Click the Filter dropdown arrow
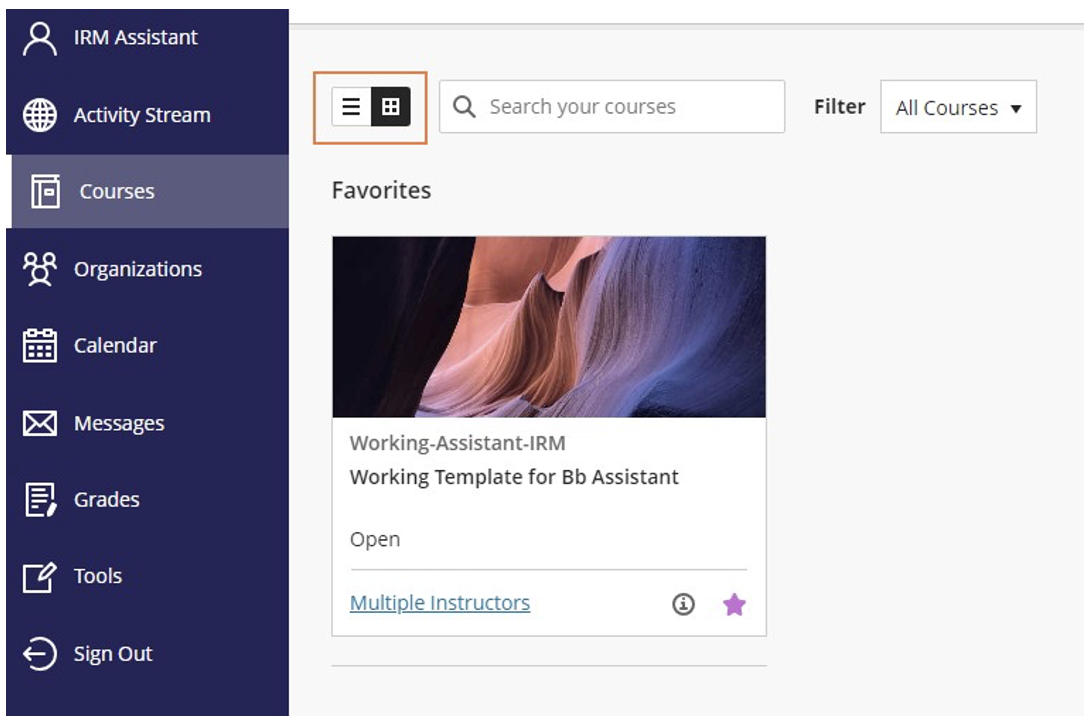The width and height of the screenshot is (1092, 726). point(1016,109)
